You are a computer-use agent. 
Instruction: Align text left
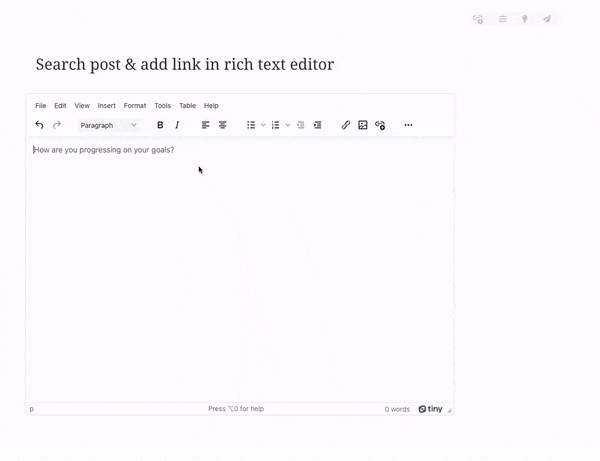pyautogui.click(x=205, y=125)
